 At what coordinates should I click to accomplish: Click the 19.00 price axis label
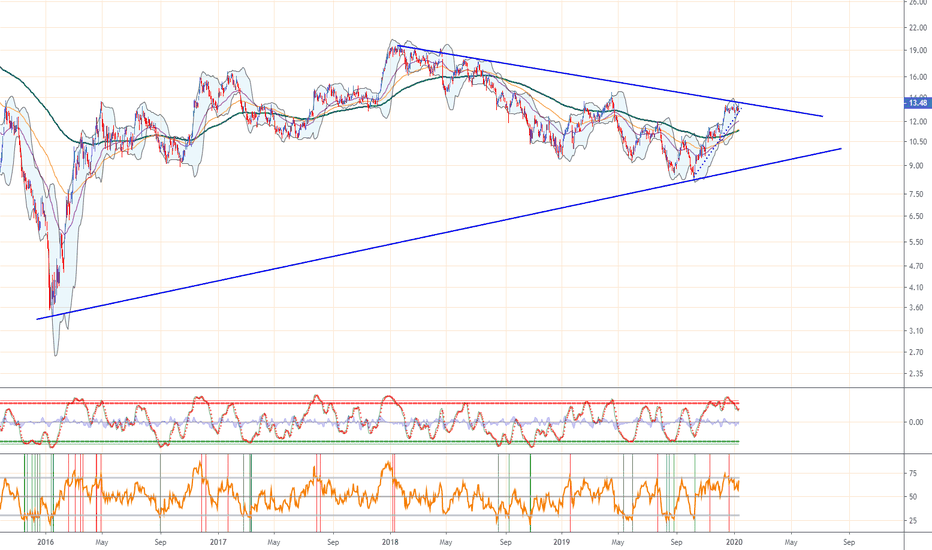(918, 51)
